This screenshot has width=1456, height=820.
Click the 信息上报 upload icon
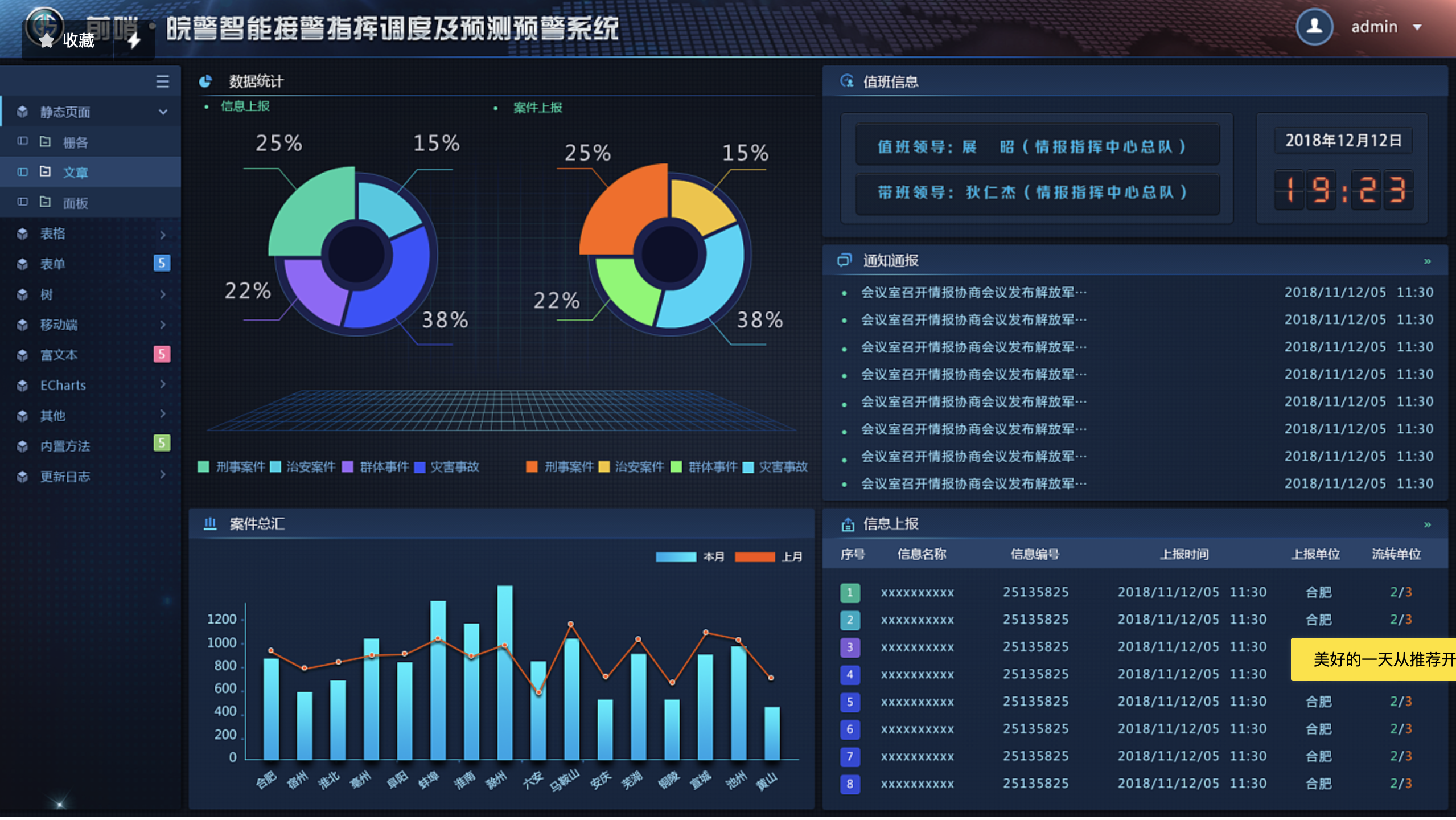pos(848,524)
